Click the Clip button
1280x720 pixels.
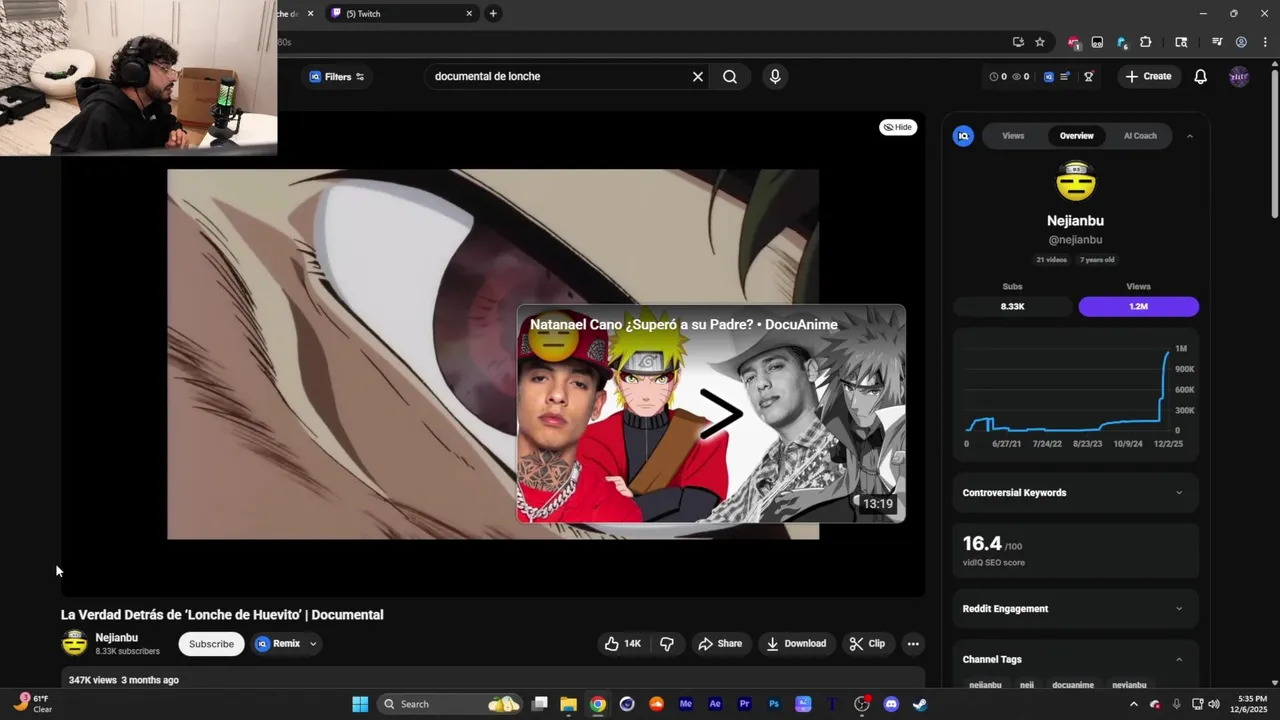[x=867, y=644]
